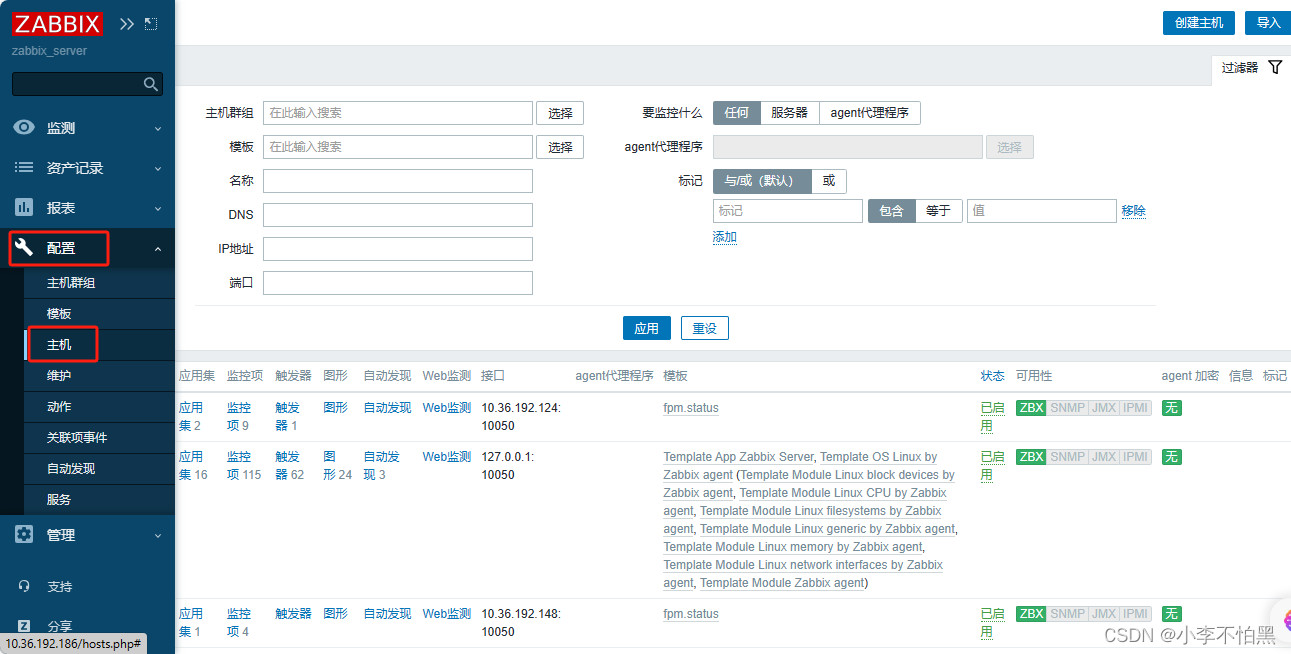Click the gear icon for 管理

[x=24, y=535]
